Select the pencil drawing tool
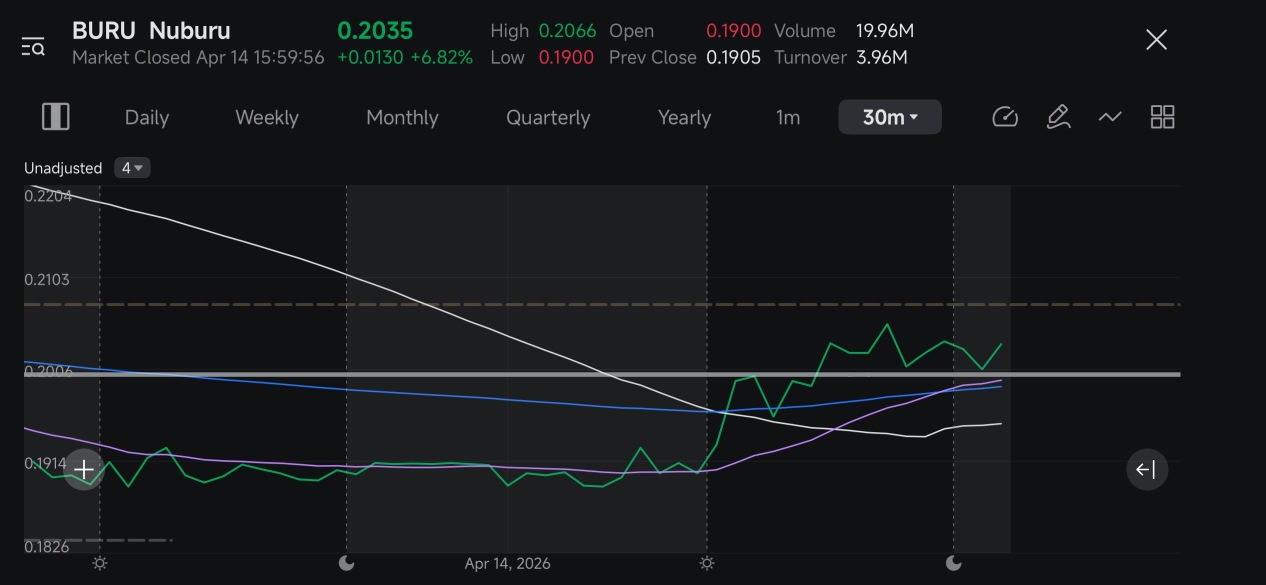 pos(1058,117)
